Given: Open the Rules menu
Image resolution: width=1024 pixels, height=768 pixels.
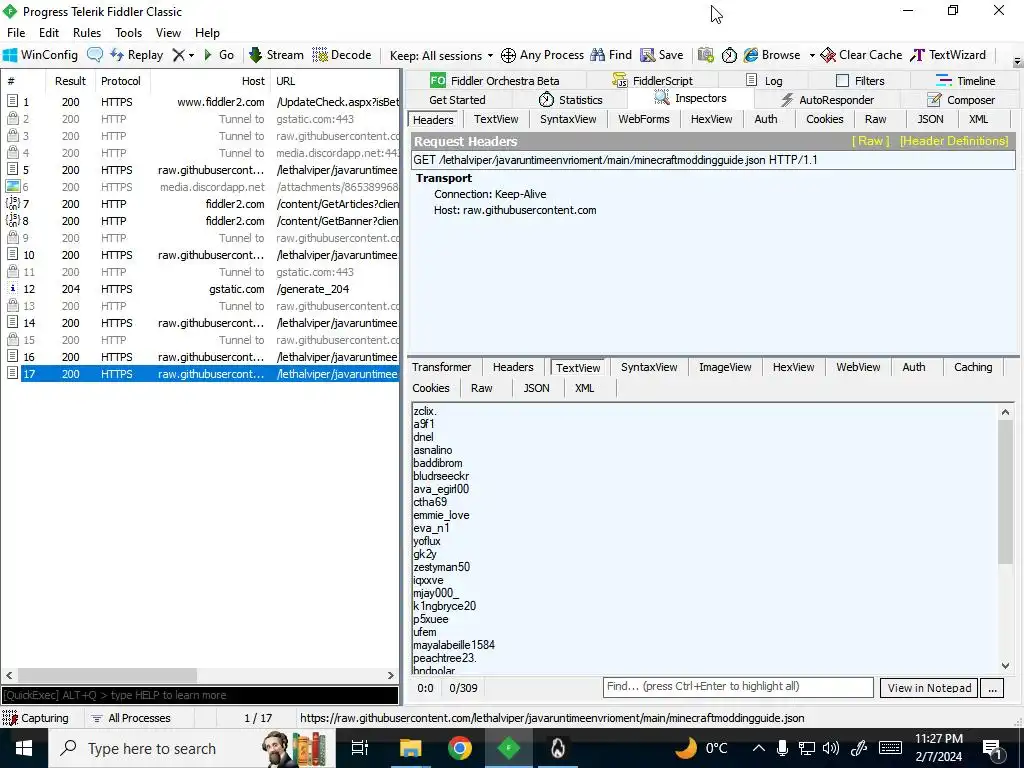Looking at the screenshot, I should point(87,33).
